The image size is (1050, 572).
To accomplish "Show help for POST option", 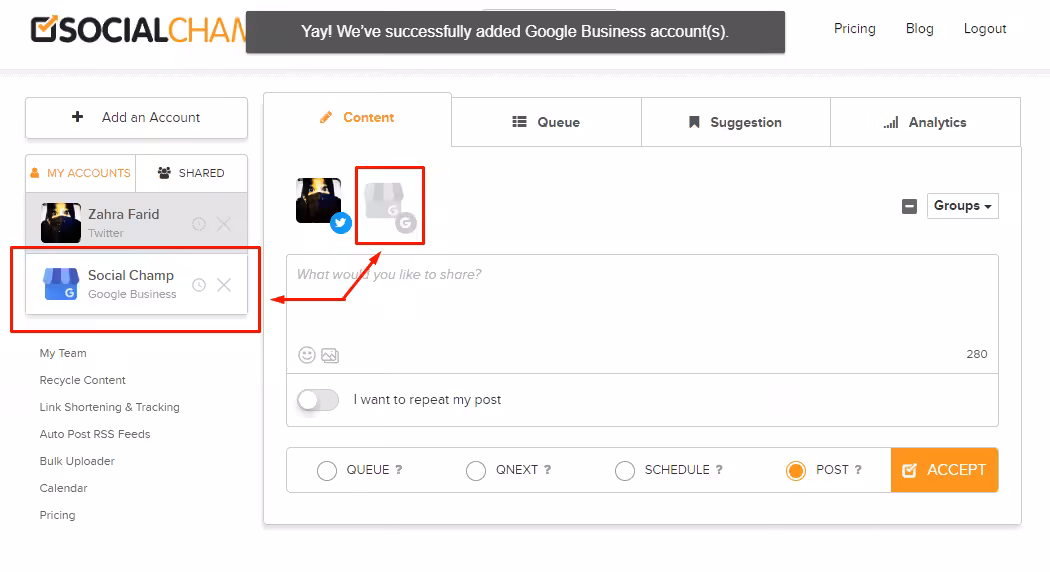I will tap(858, 470).
